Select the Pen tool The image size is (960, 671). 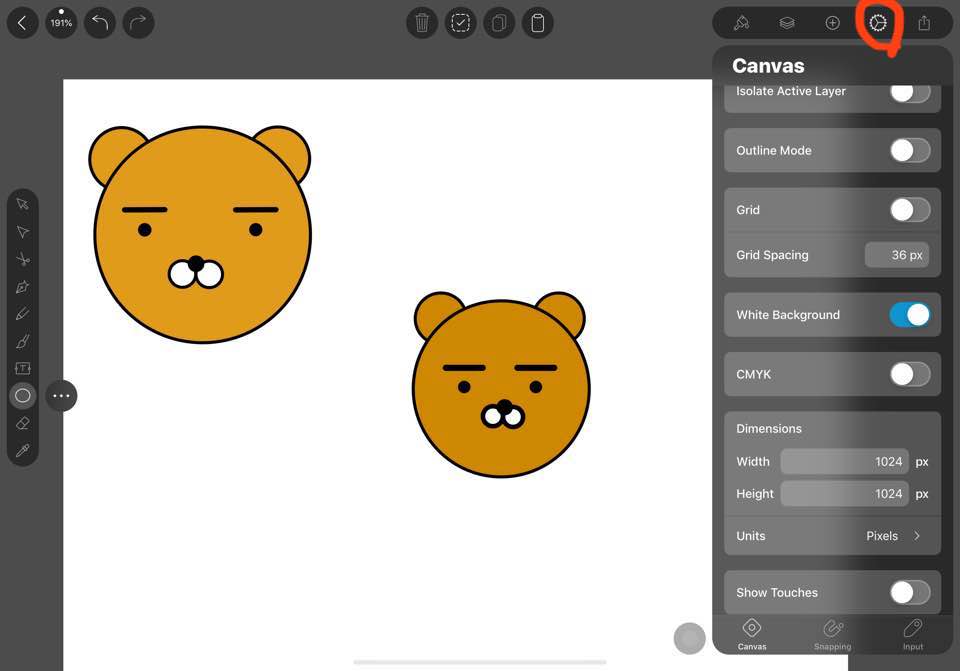pyautogui.click(x=23, y=287)
